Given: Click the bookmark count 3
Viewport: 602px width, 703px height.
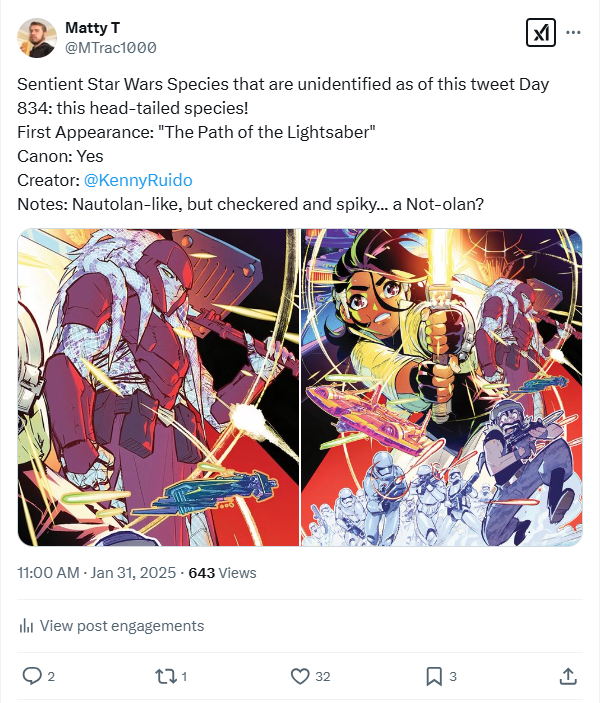Looking at the screenshot, I should (453, 677).
